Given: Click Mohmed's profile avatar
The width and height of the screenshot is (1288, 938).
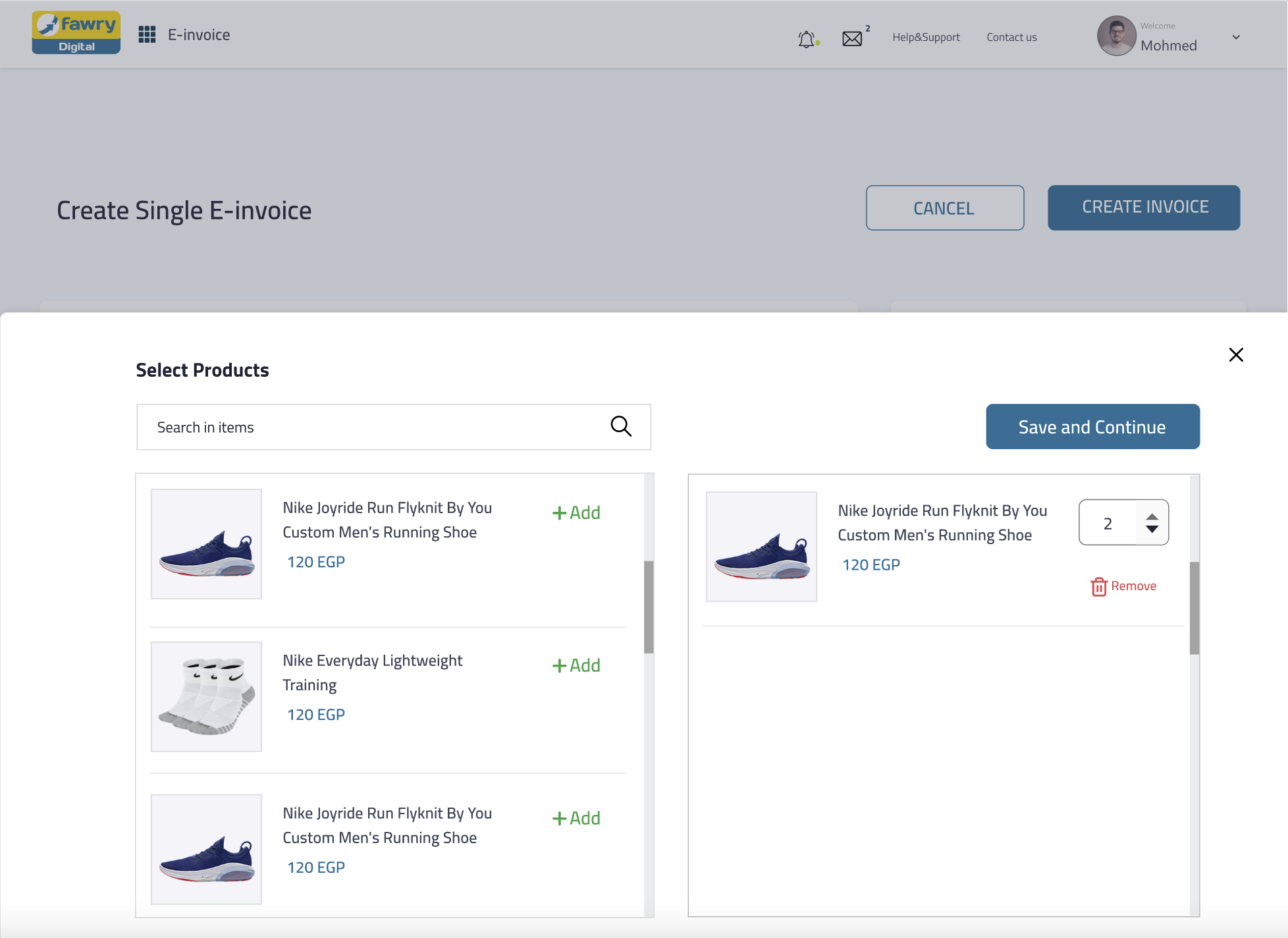Looking at the screenshot, I should [1116, 36].
